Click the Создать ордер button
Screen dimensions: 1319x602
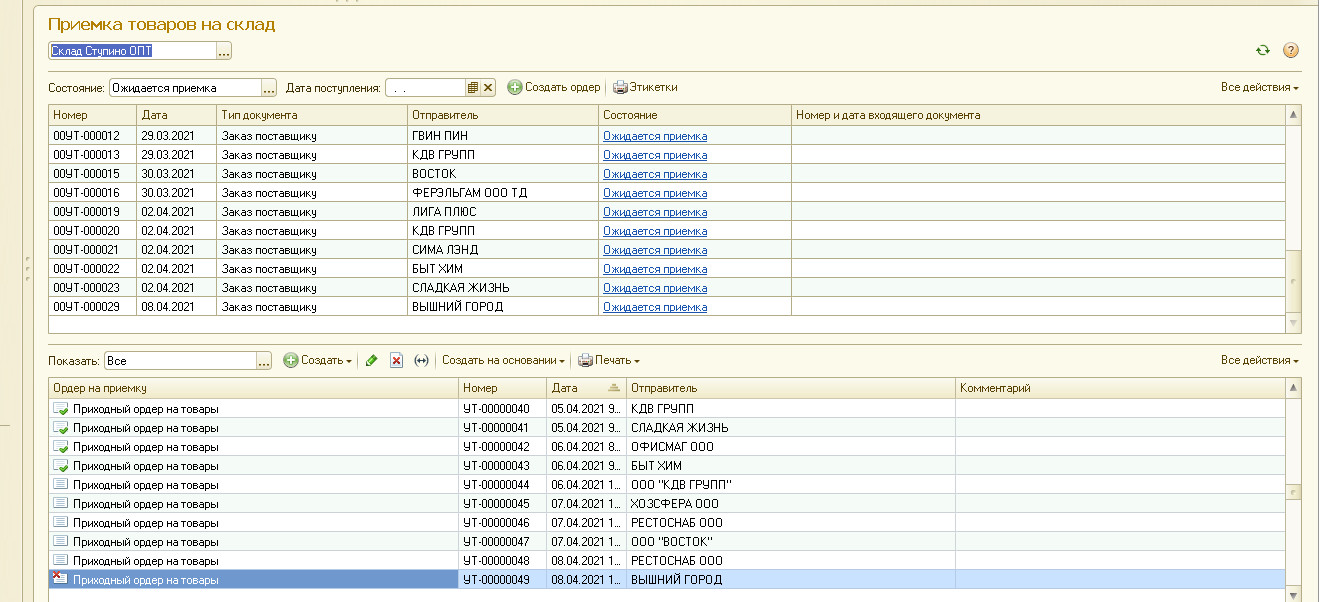coord(553,87)
